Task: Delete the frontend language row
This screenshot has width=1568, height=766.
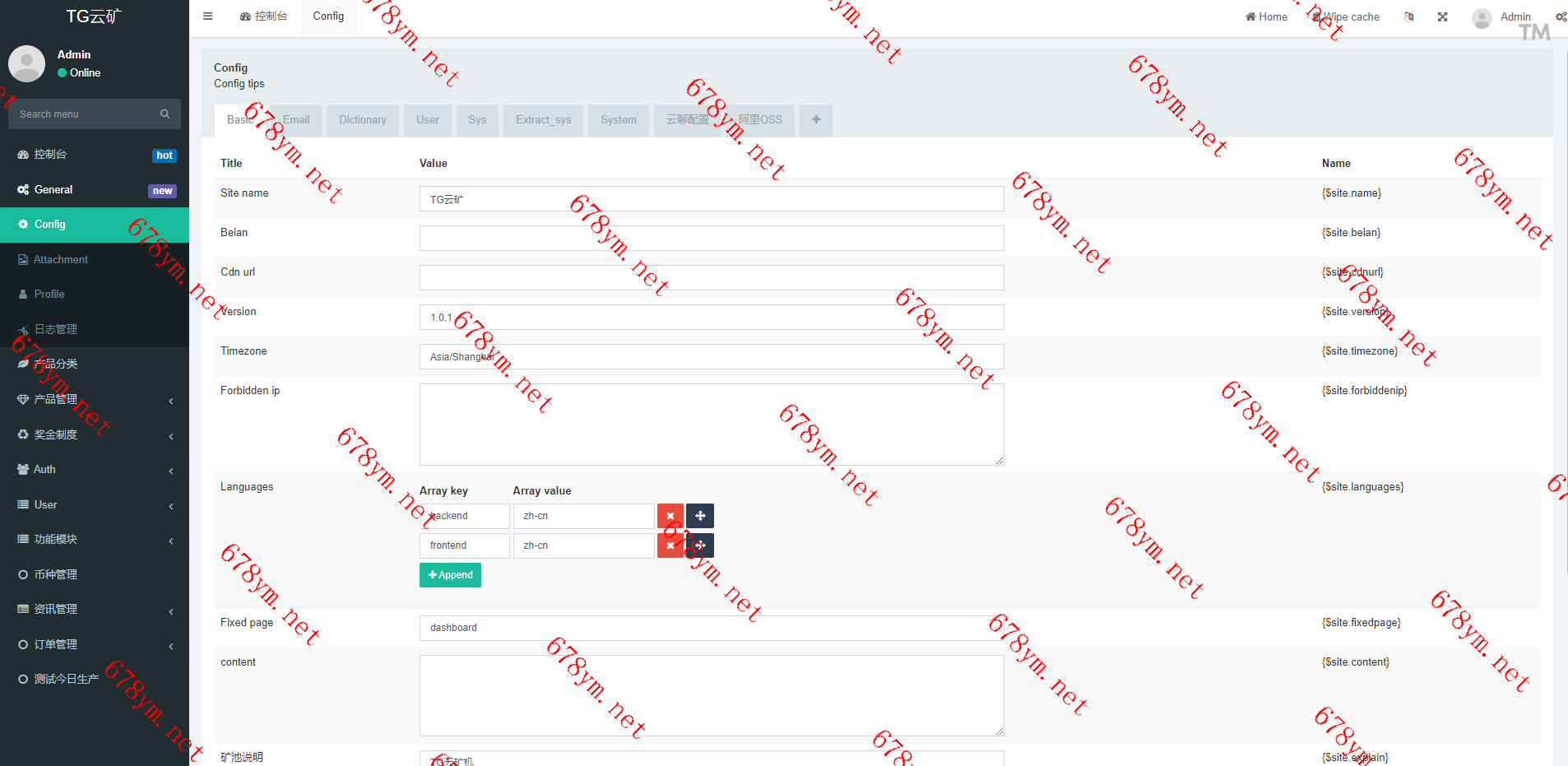Action: click(x=670, y=545)
